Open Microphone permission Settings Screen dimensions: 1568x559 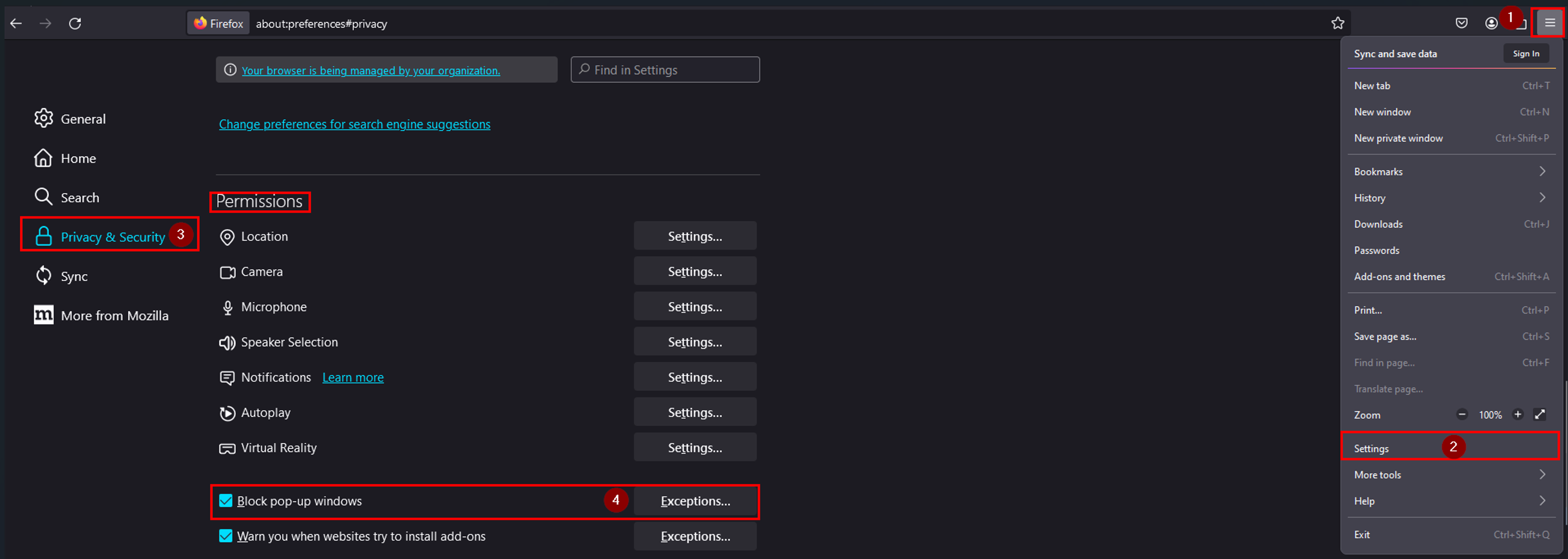(x=695, y=307)
